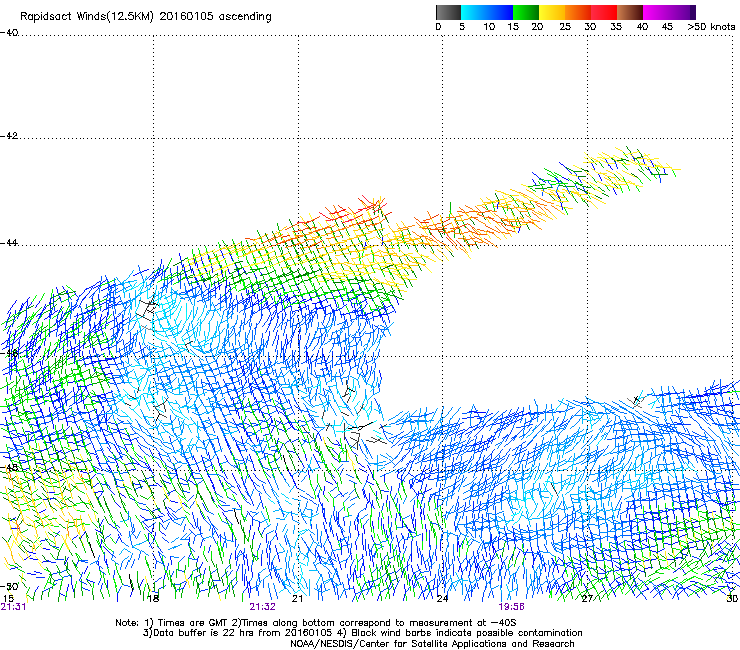
Task: Click the longitude axis label "27"
Action: (587, 599)
